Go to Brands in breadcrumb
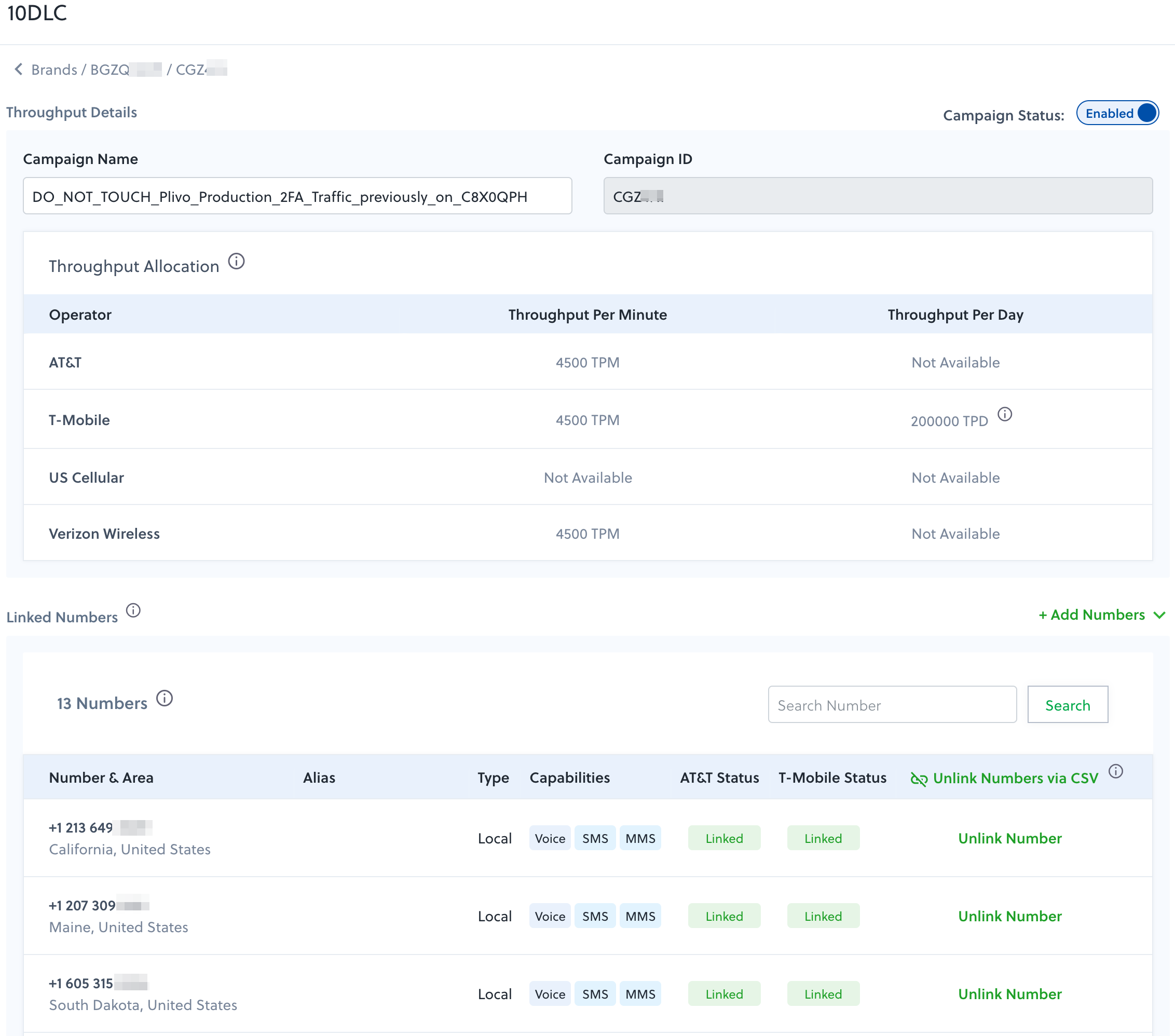The height and width of the screenshot is (1036, 1175). tap(54, 70)
